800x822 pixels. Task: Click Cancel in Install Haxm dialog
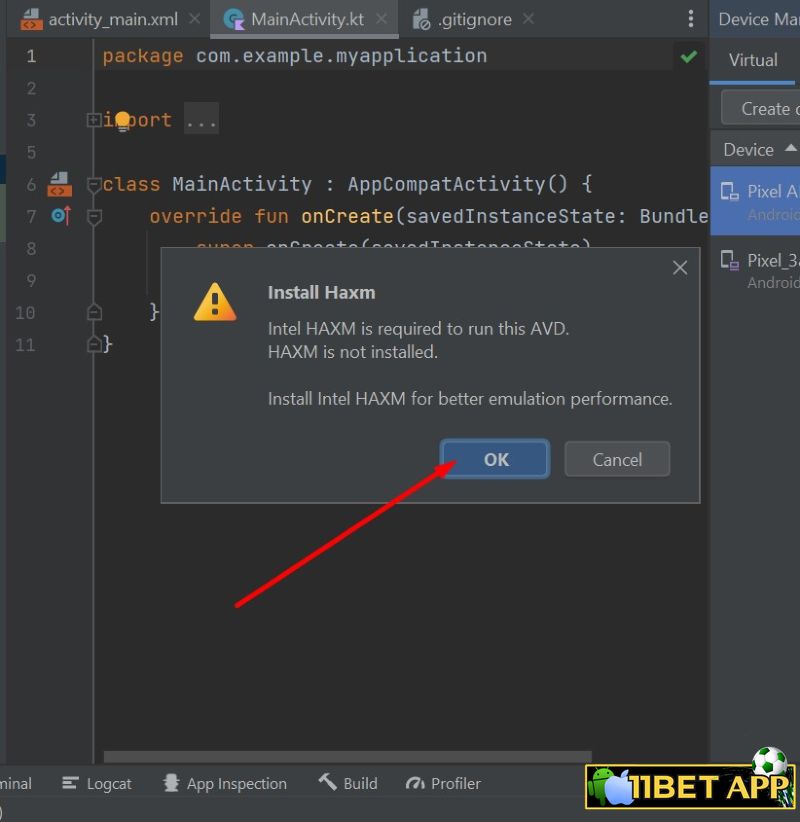tap(617, 459)
